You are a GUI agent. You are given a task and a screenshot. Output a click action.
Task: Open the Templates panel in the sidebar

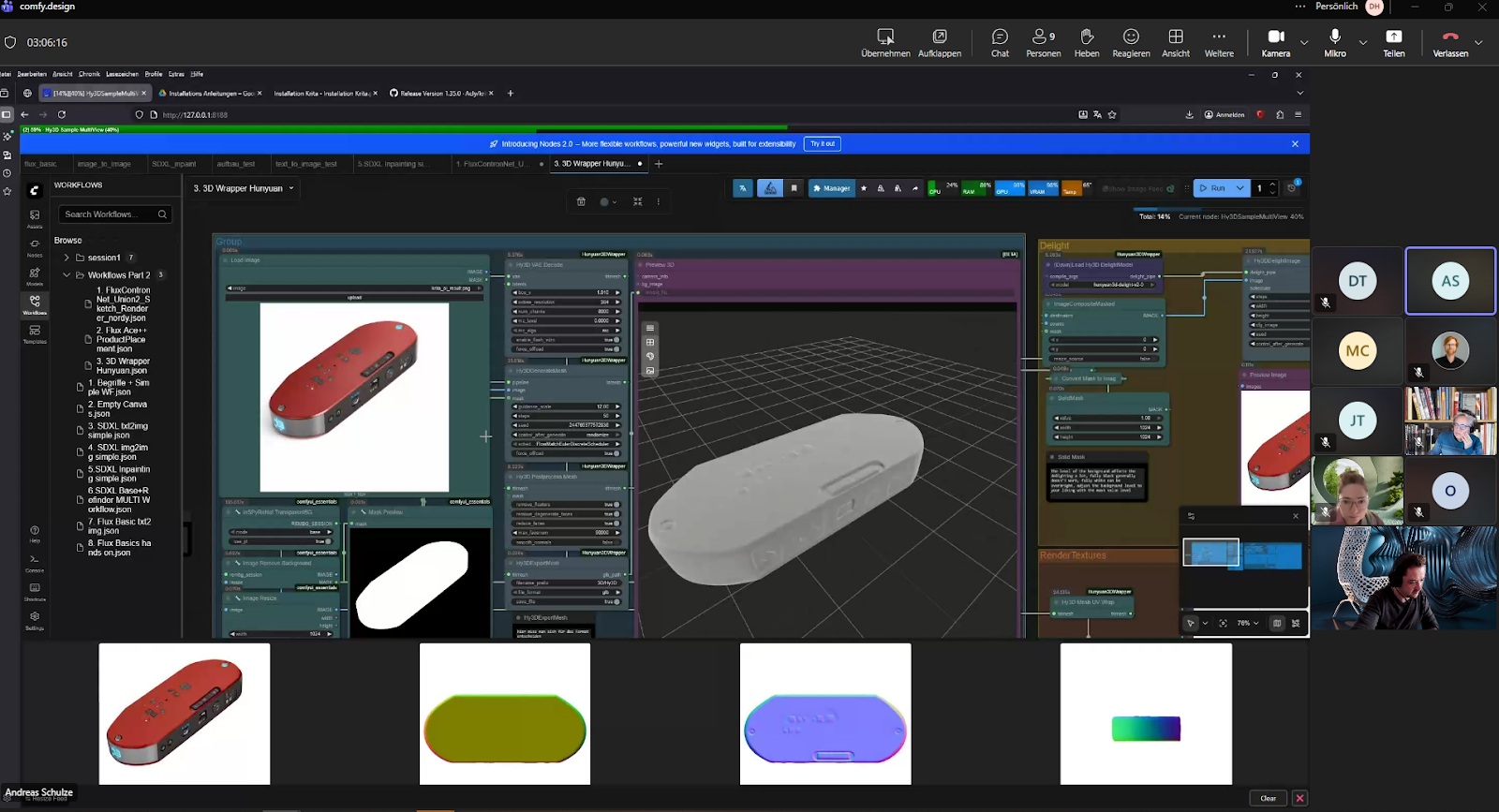click(35, 333)
